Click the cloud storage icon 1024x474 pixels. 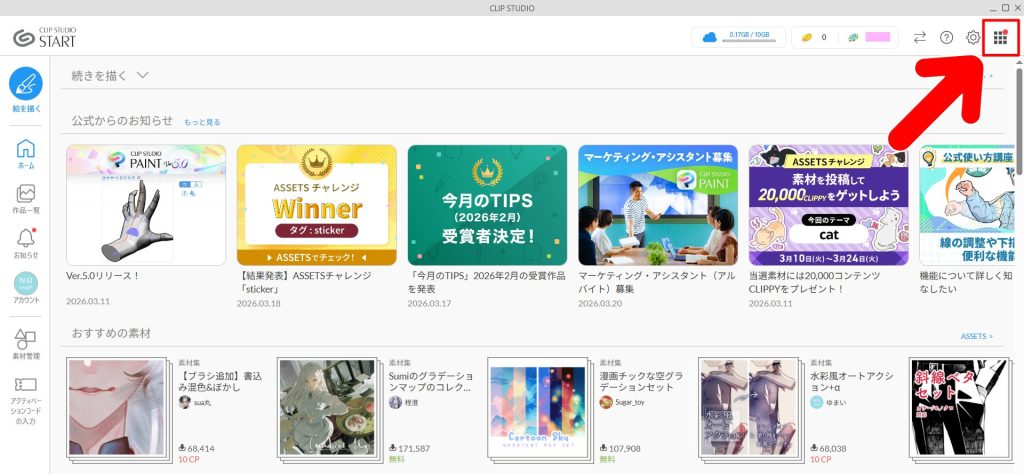tap(709, 37)
